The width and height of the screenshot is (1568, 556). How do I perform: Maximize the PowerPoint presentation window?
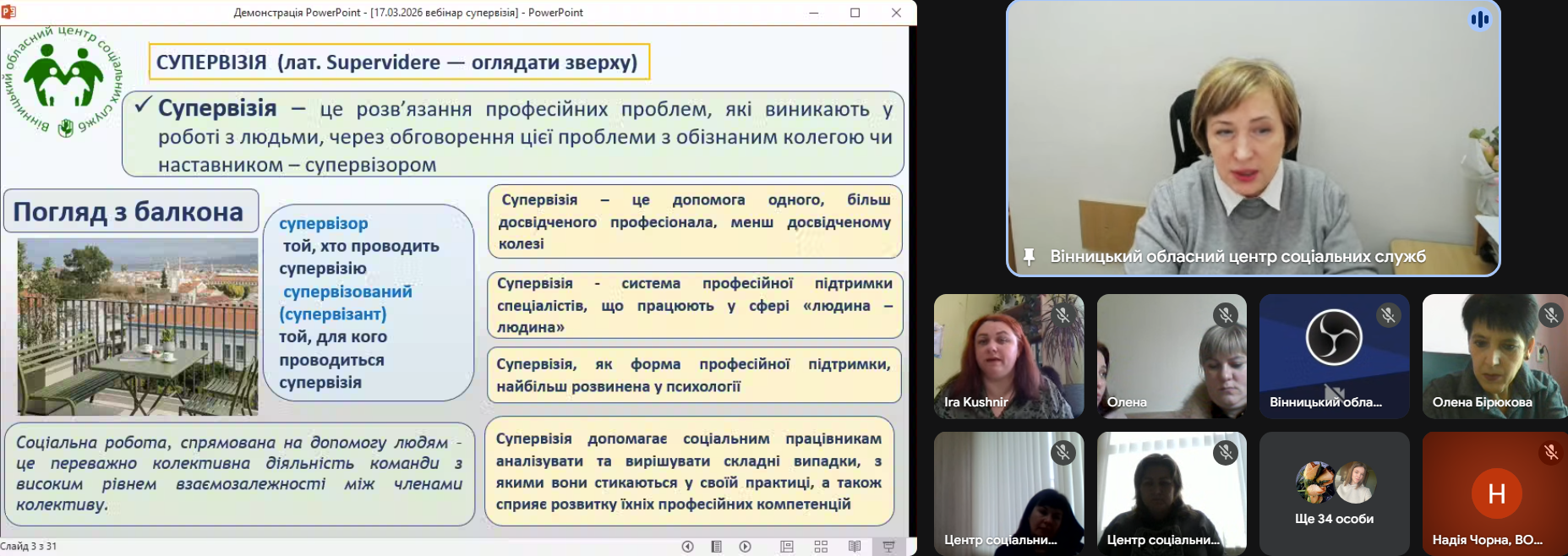(x=855, y=13)
